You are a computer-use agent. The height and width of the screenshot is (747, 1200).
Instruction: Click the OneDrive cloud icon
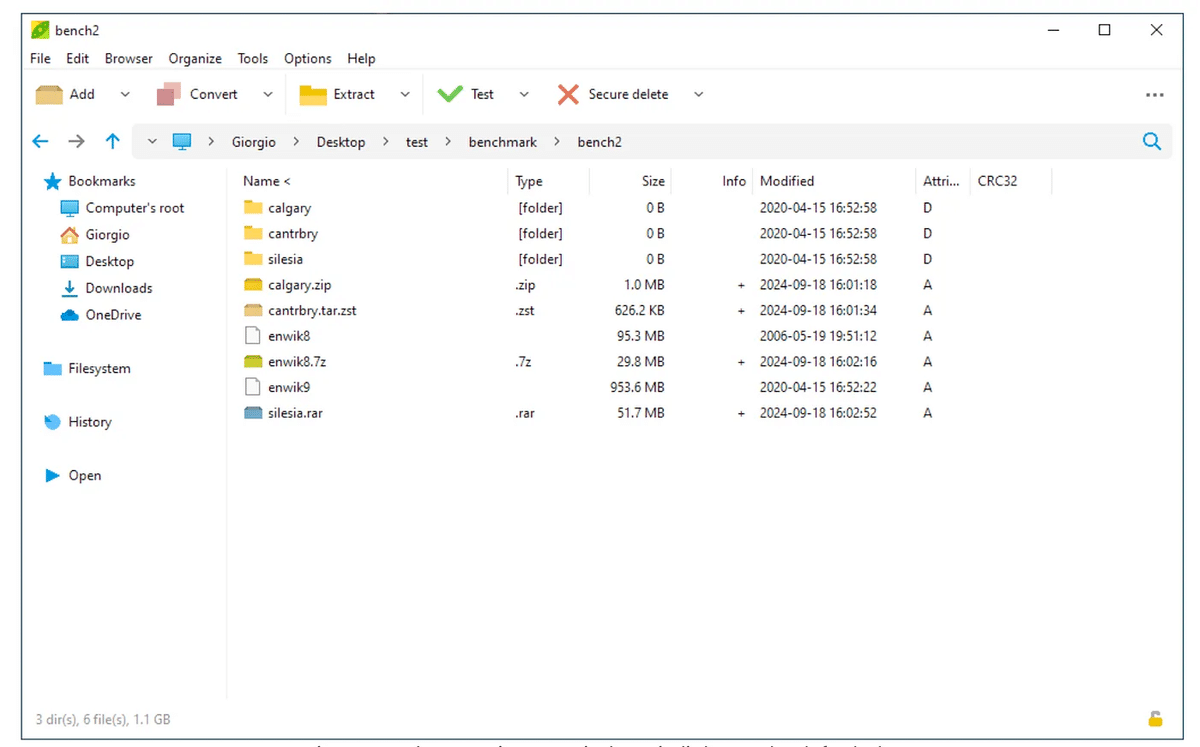tap(69, 315)
